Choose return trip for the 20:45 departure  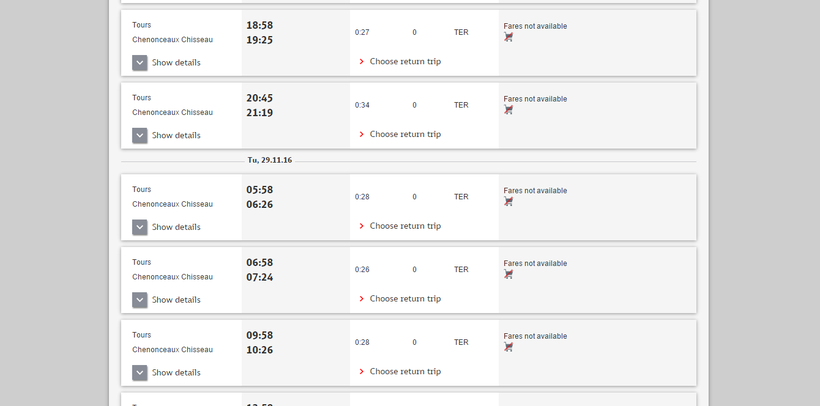point(404,134)
